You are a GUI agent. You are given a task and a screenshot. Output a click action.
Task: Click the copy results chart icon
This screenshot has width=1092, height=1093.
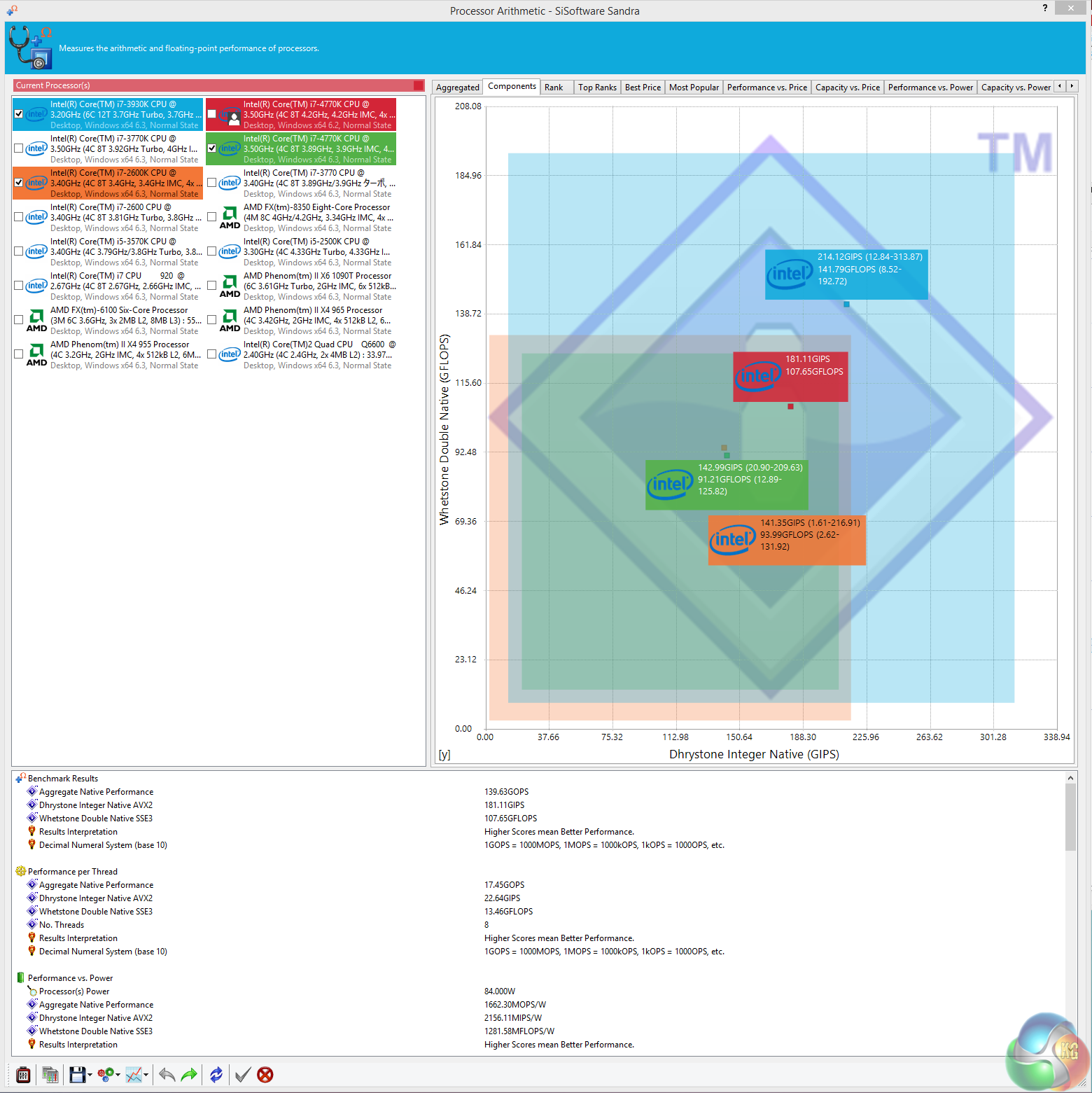[x=50, y=1075]
